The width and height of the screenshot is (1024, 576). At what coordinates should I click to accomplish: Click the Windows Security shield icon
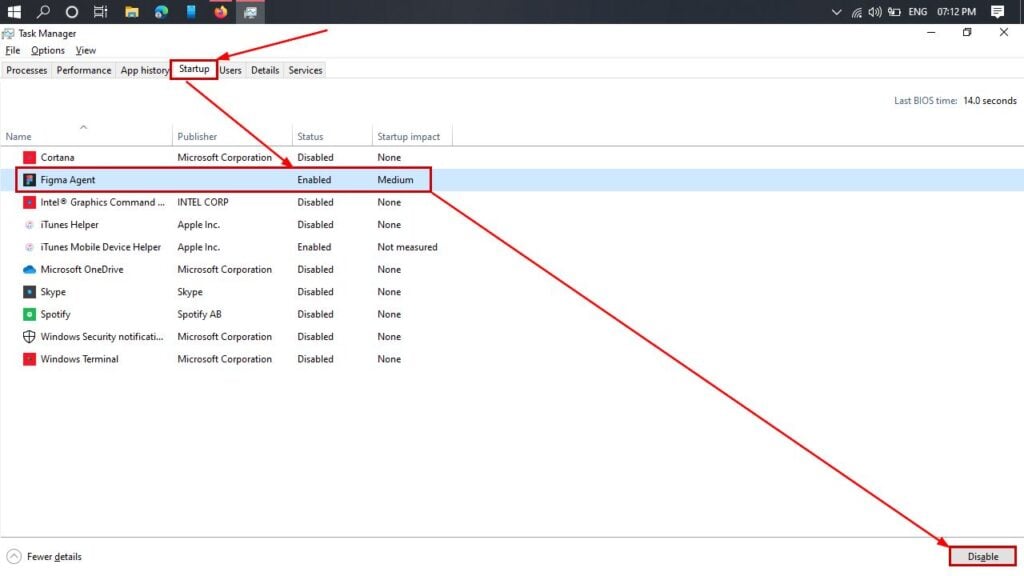coord(29,336)
